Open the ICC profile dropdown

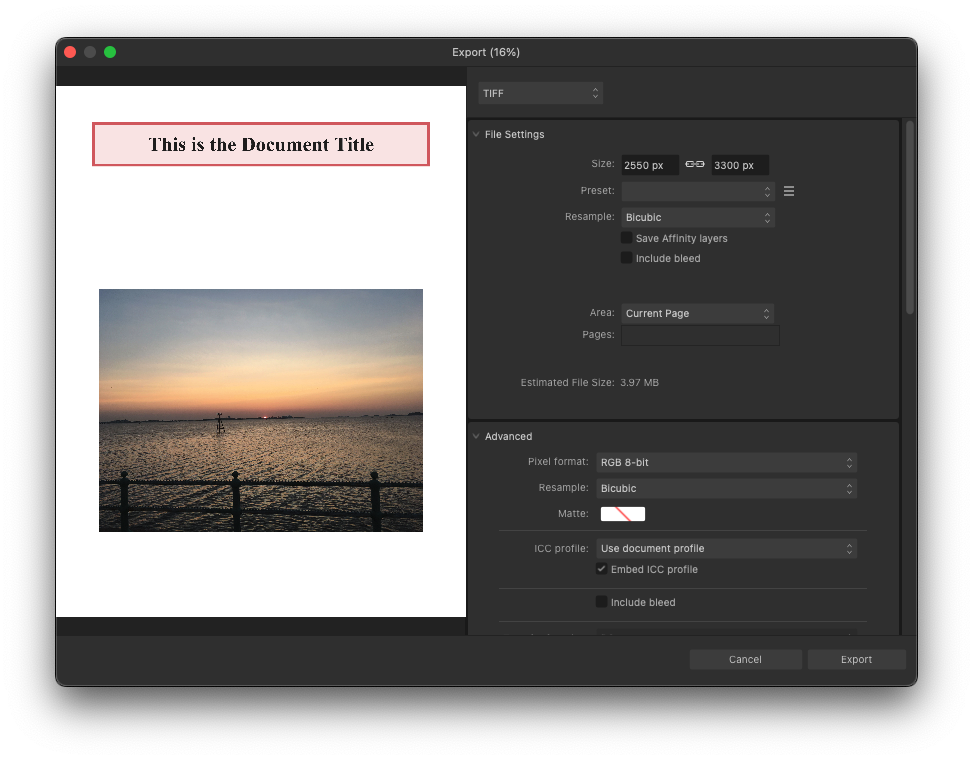(727, 548)
